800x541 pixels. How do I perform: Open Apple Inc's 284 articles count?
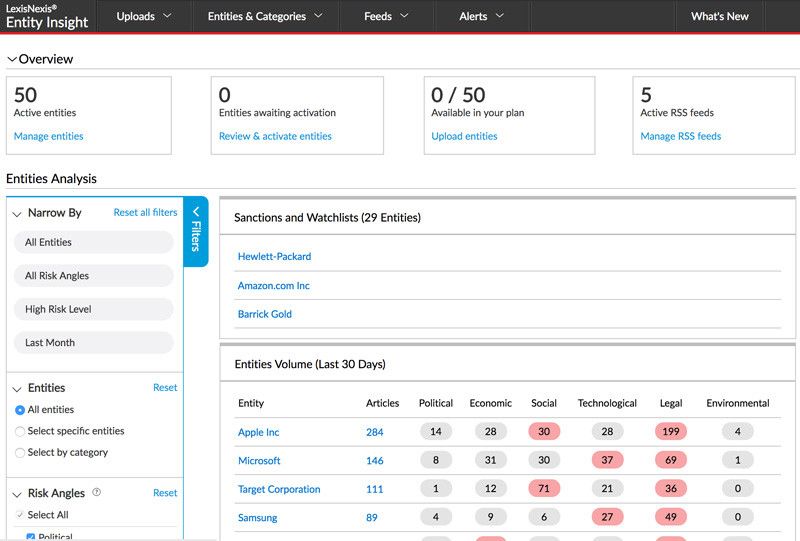[374, 432]
